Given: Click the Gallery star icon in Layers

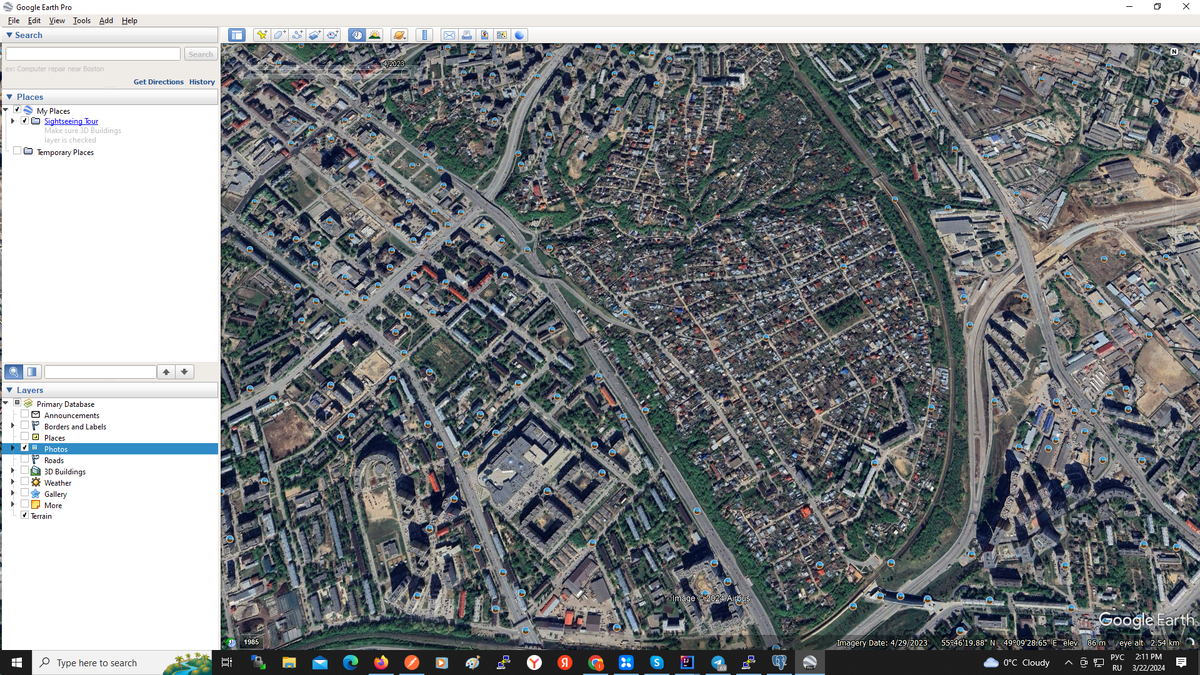Looking at the screenshot, I should point(36,494).
